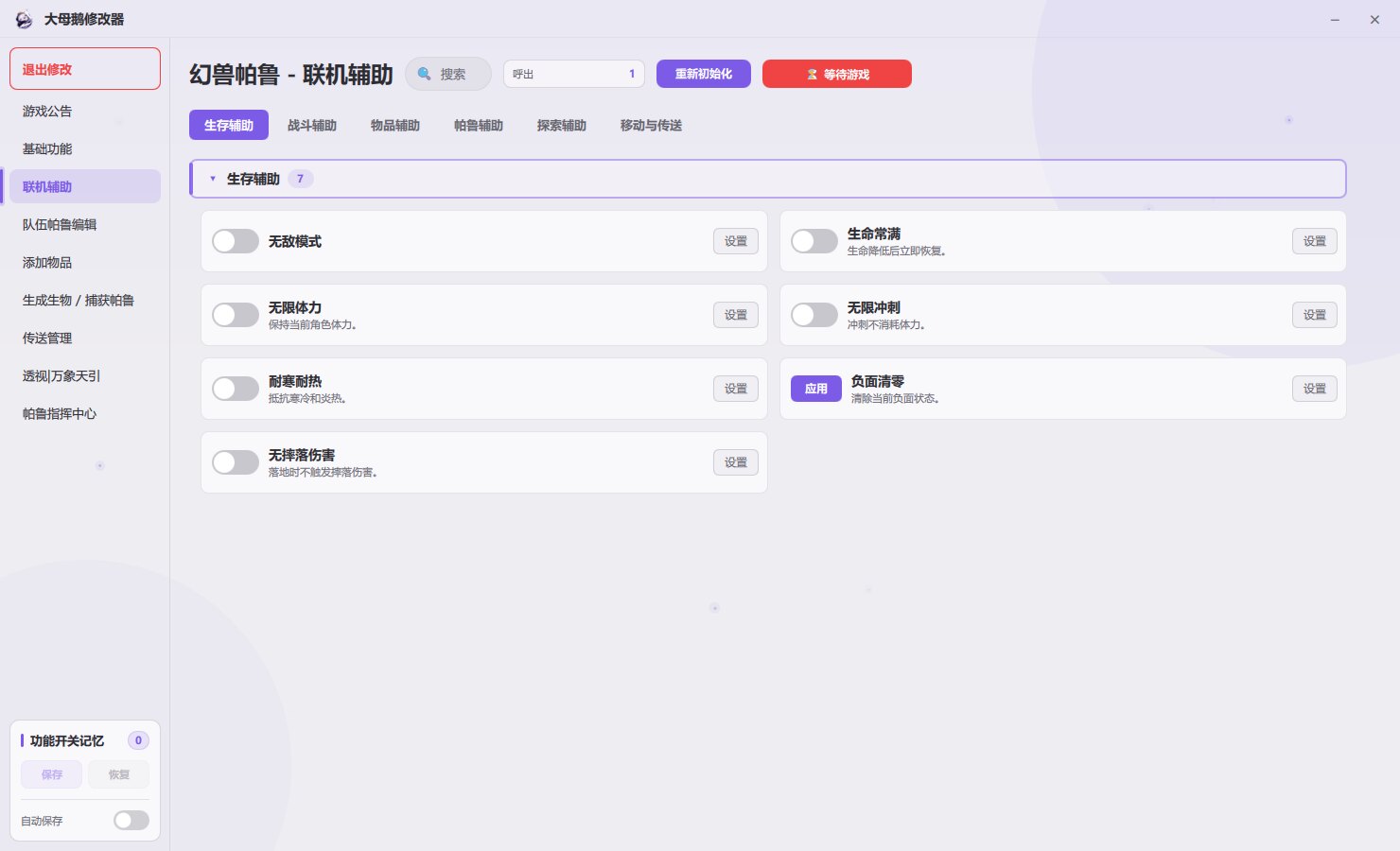Open 设置 for 生命常满
The image size is (1400, 851).
click(x=1315, y=241)
